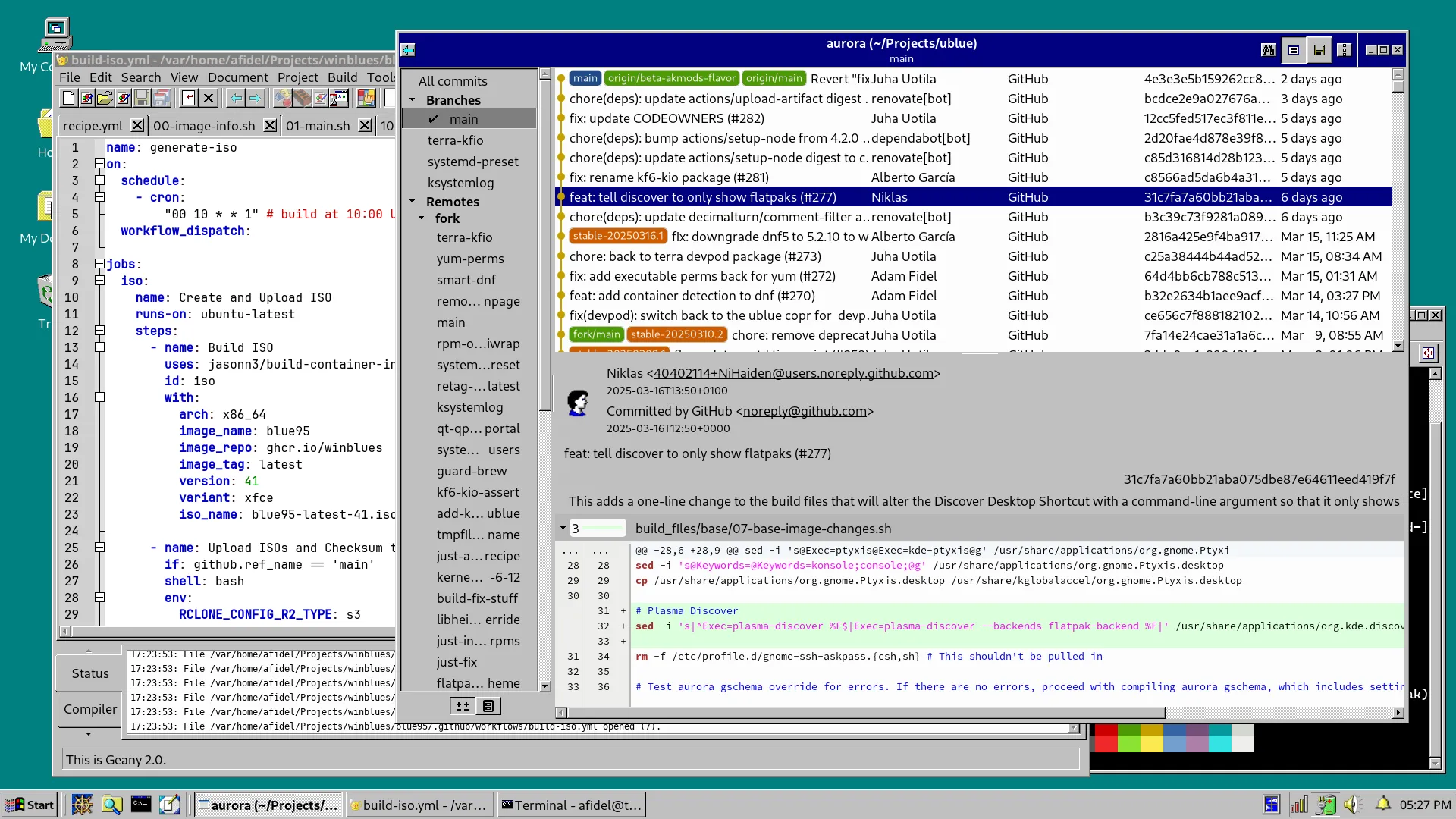Collapse the fork remote tree

422,218
